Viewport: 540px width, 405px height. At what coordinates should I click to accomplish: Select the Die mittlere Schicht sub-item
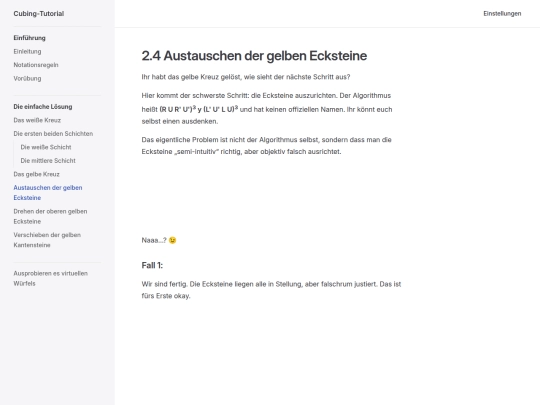(48, 160)
